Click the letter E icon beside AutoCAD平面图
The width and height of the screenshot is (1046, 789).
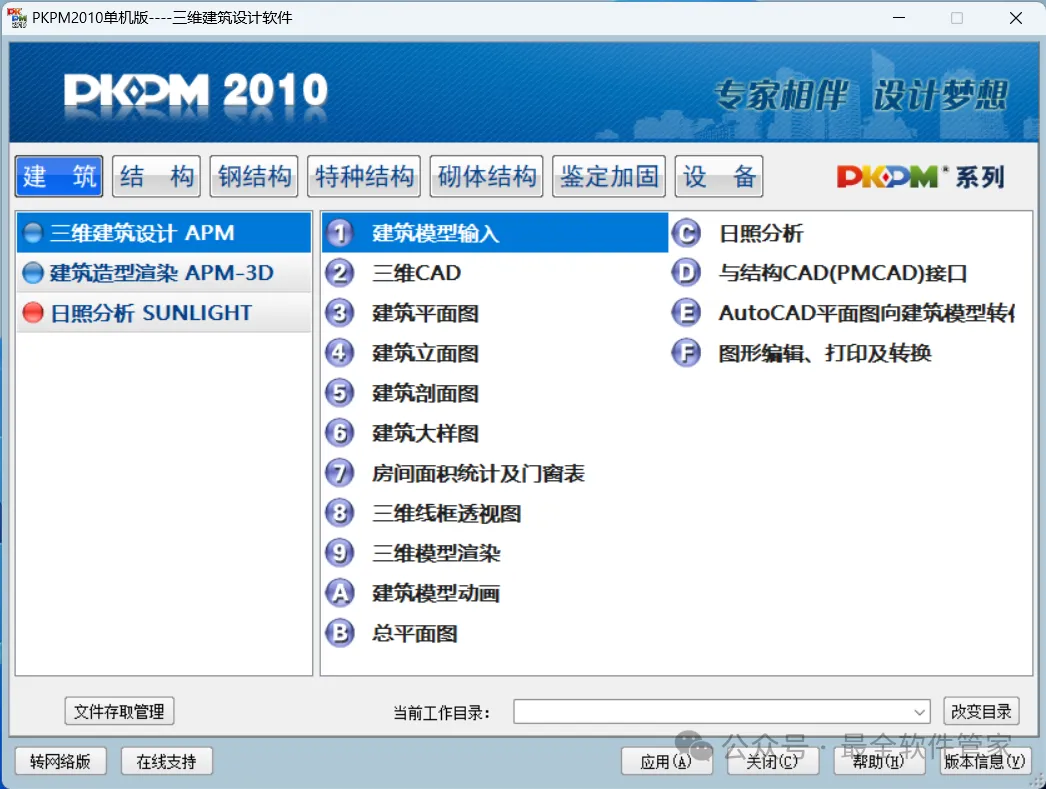click(686, 313)
